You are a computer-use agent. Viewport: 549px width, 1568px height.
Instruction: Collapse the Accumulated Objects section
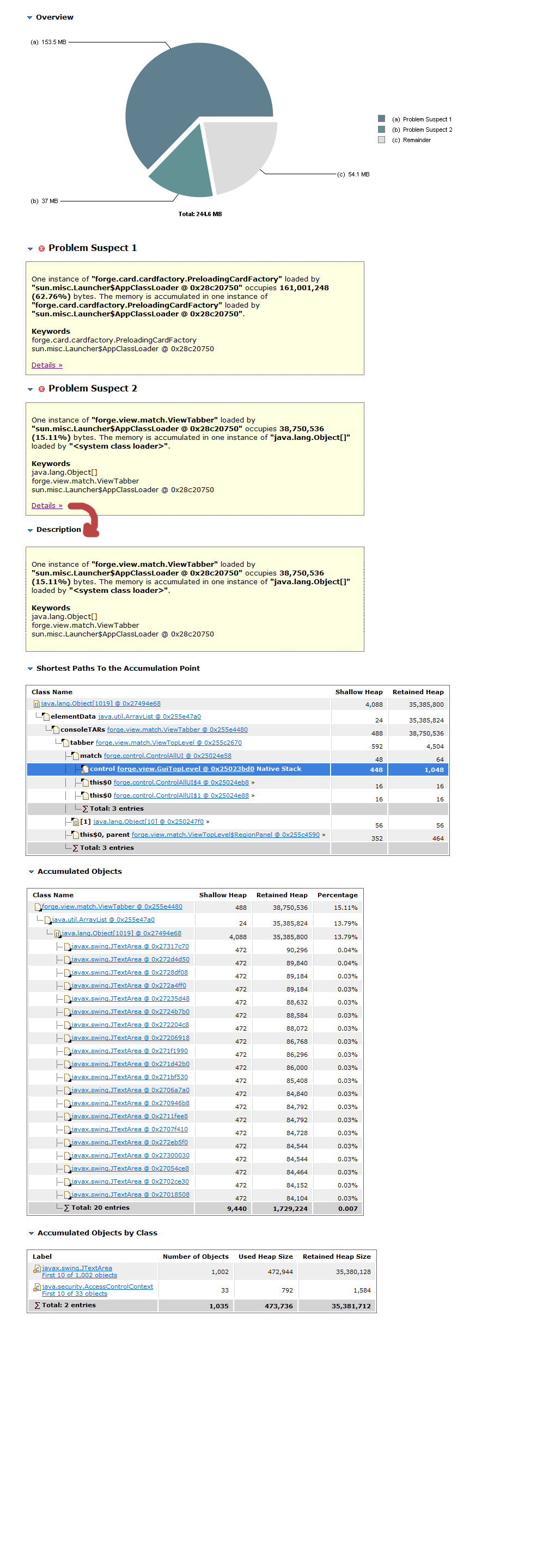pos(31,872)
